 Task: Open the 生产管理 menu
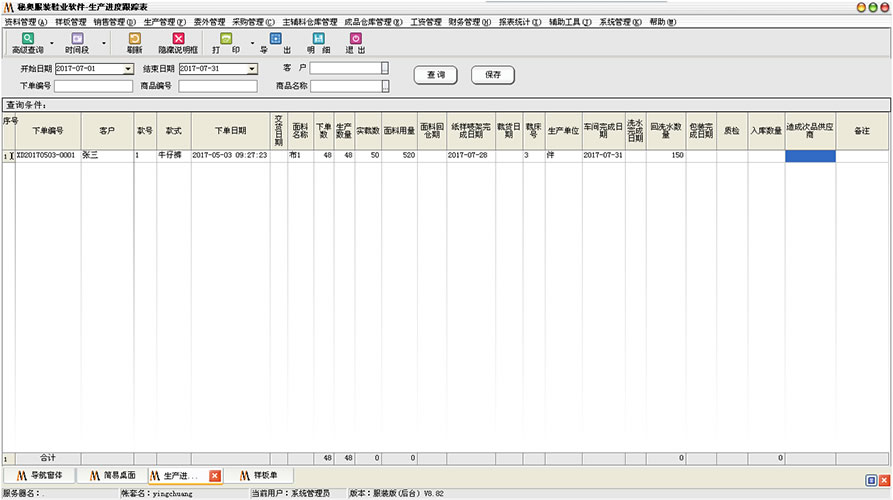[163, 21]
